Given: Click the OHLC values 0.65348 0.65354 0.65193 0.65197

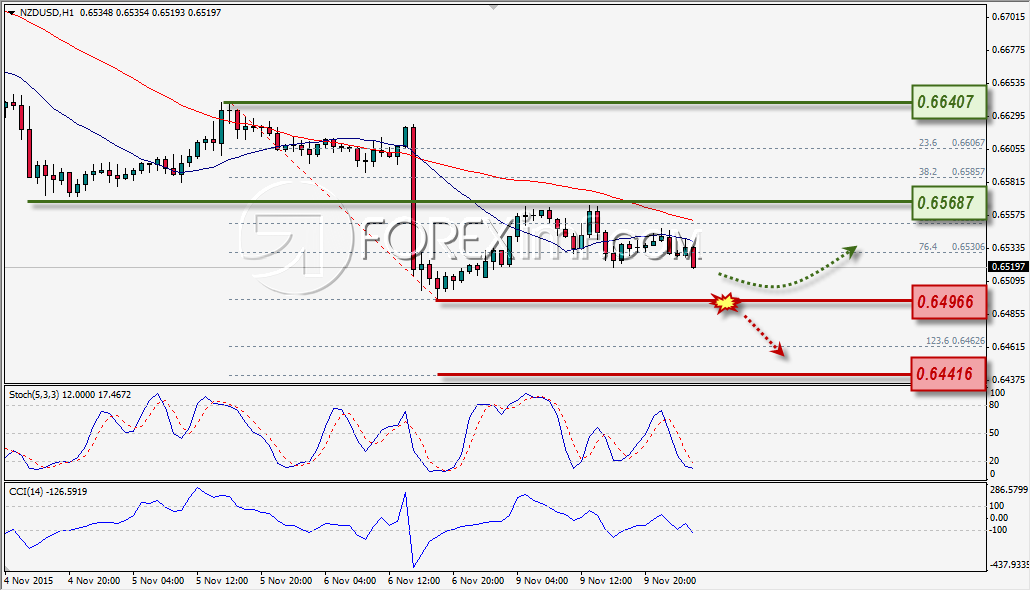Looking at the screenshot, I should pos(150,12).
